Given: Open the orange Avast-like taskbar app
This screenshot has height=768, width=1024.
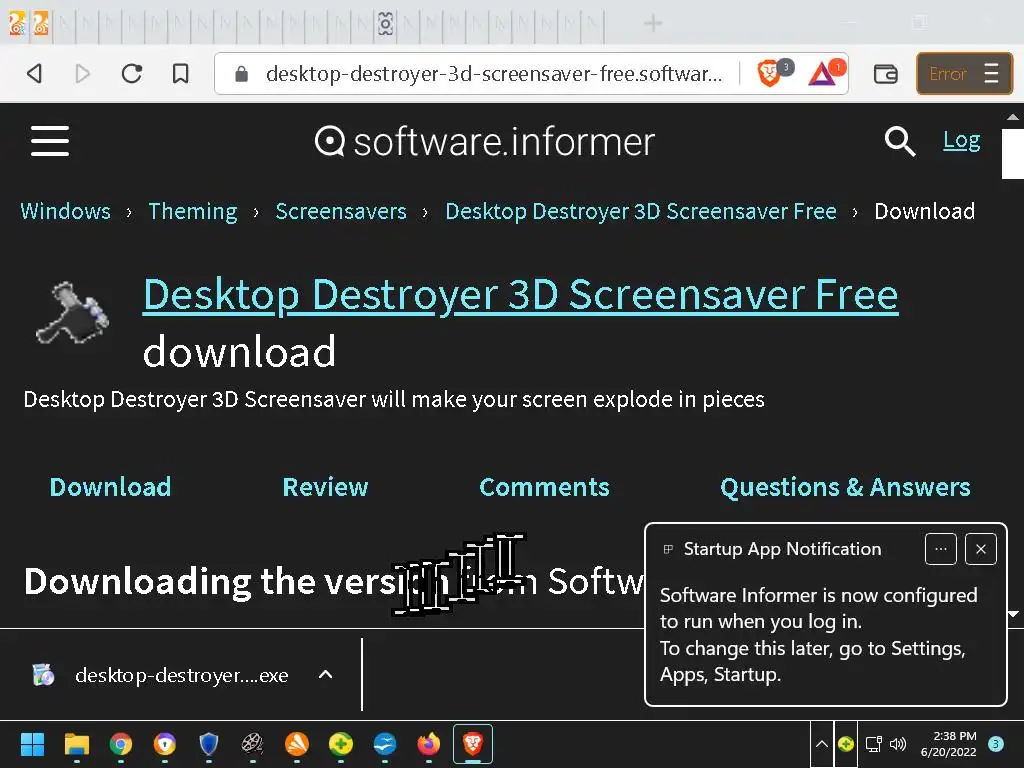Looking at the screenshot, I should pyautogui.click(x=296, y=744).
